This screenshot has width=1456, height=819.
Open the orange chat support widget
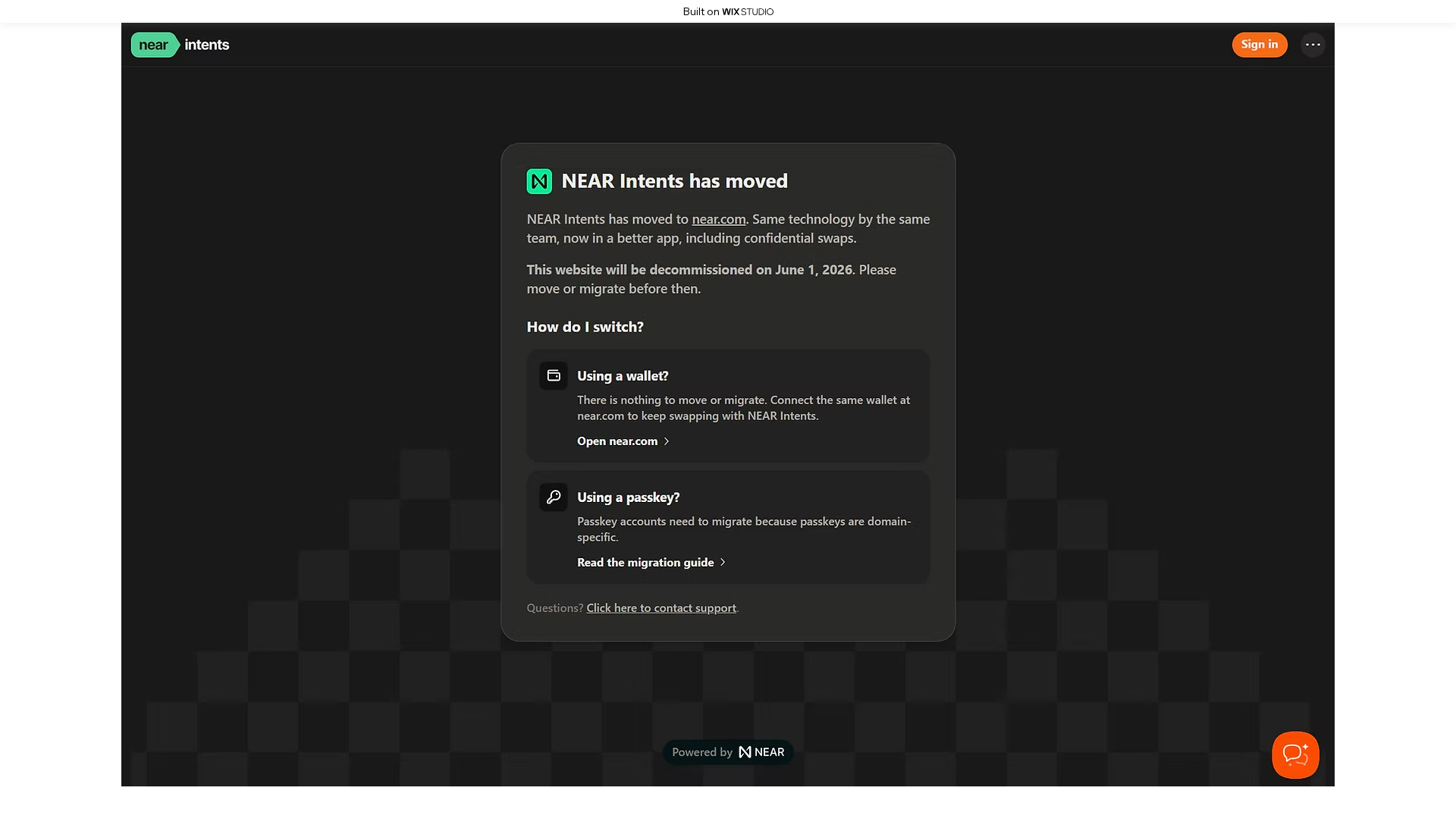[x=1295, y=755]
